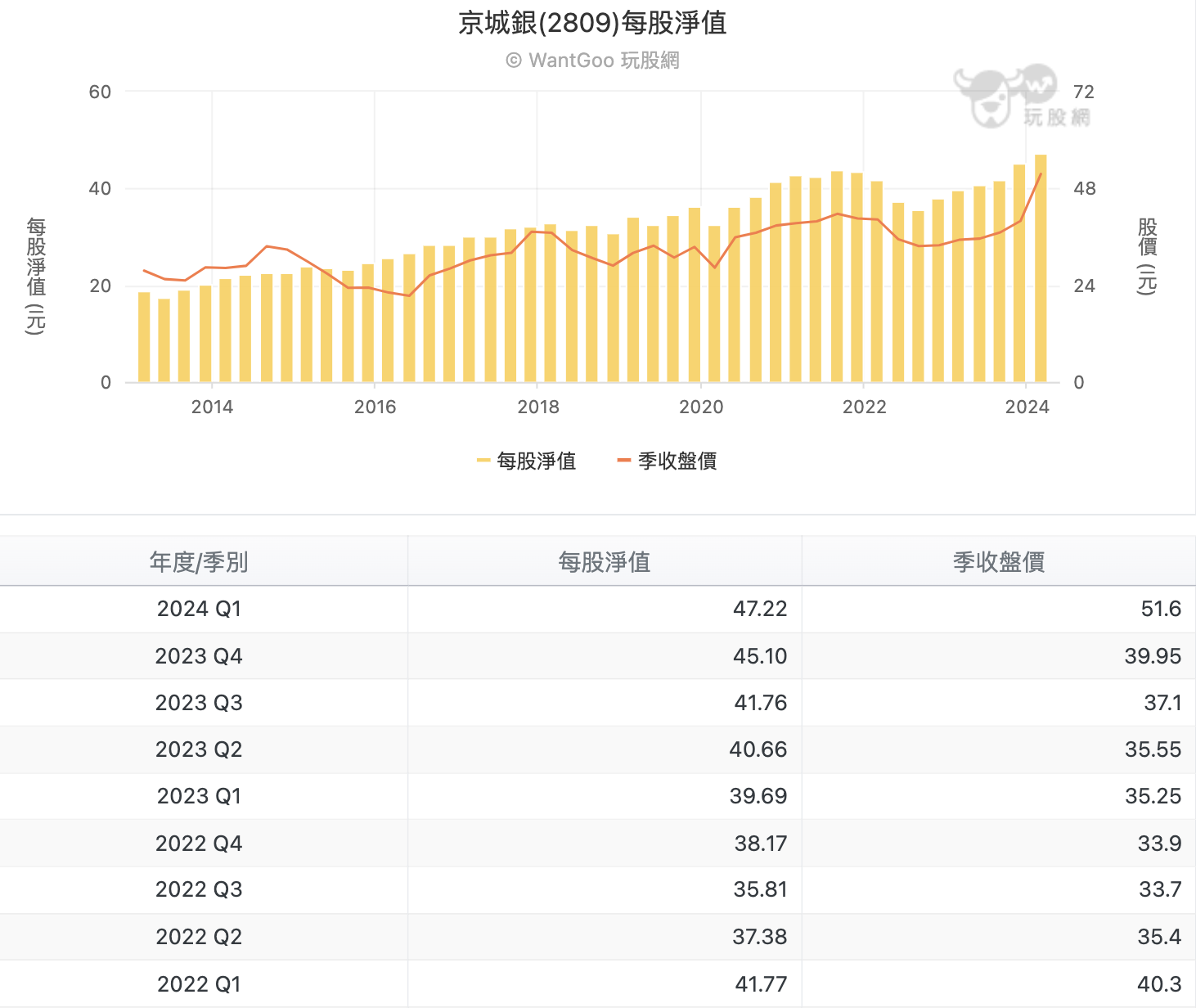Click the 每股淨值 table column header
Viewport: 1196px width, 1008px height.
click(604, 562)
